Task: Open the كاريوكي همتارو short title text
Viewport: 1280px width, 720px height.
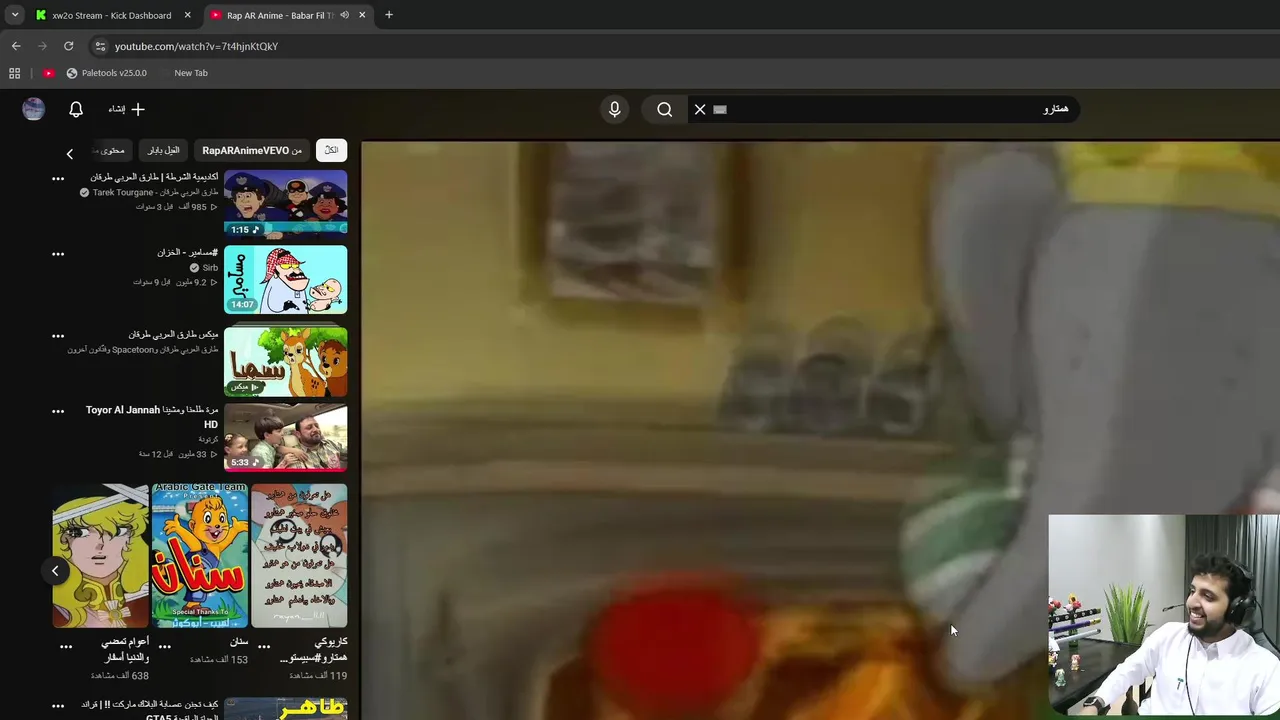Action: pyautogui.click(x=313, y=650)
